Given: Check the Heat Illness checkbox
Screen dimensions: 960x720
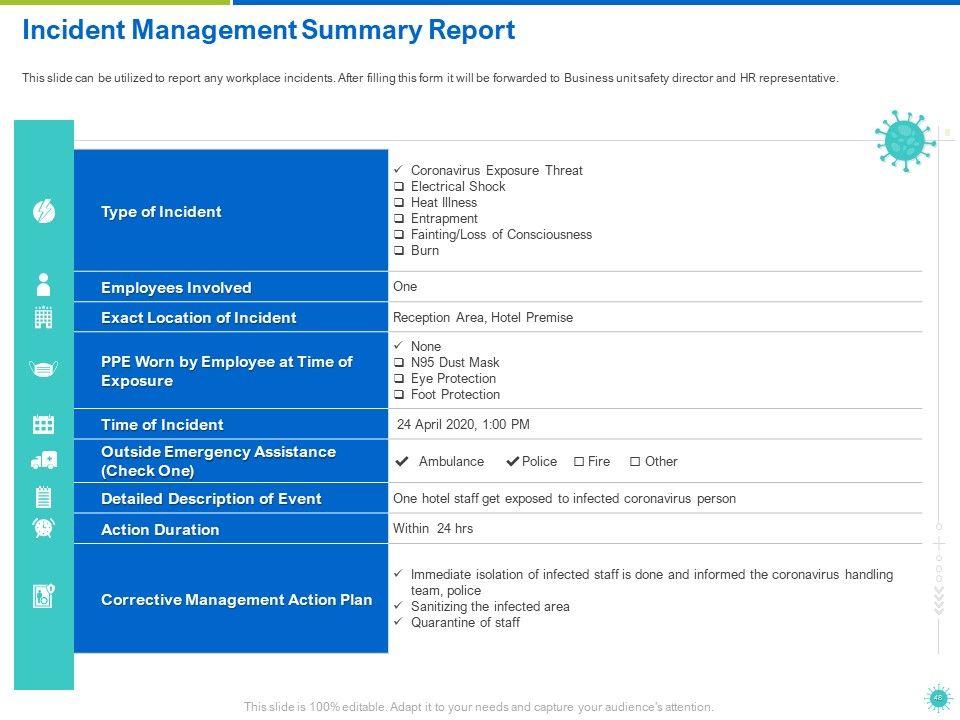Looking at the screenshot, I should [399, 203].
